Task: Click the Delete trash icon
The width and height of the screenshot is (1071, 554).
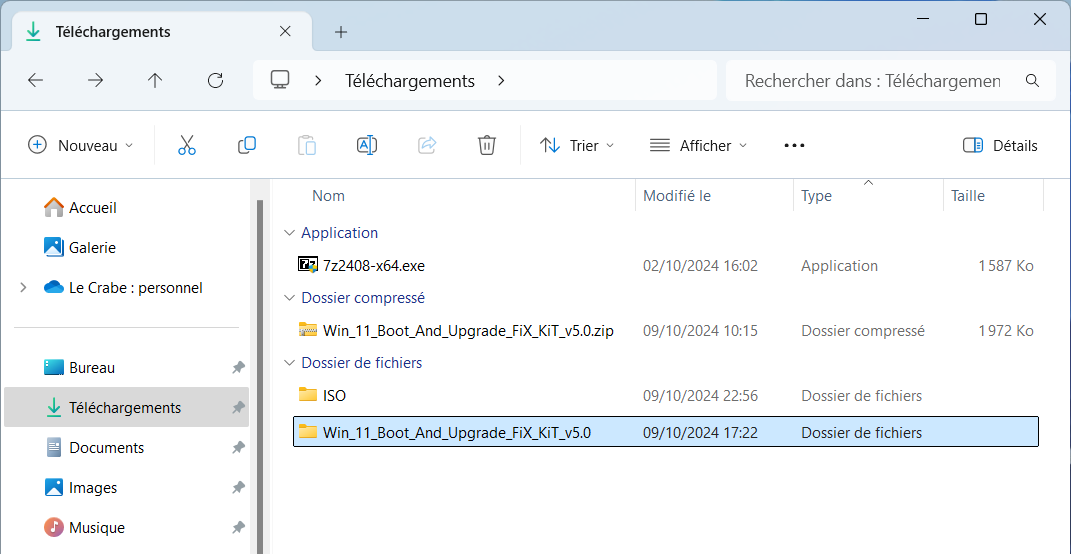Action: (x=486, y=146)
